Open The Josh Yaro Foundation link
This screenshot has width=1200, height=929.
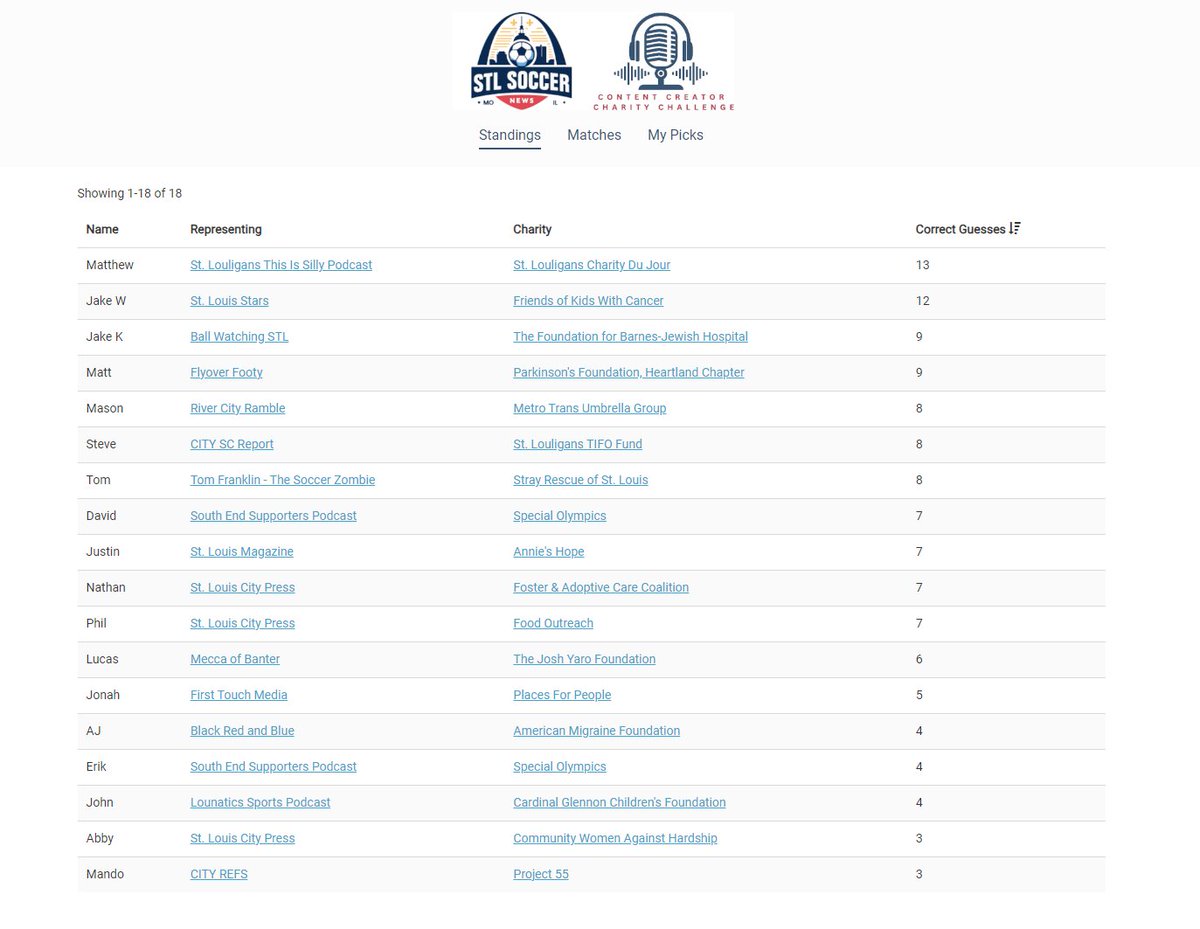click(584, 659)
